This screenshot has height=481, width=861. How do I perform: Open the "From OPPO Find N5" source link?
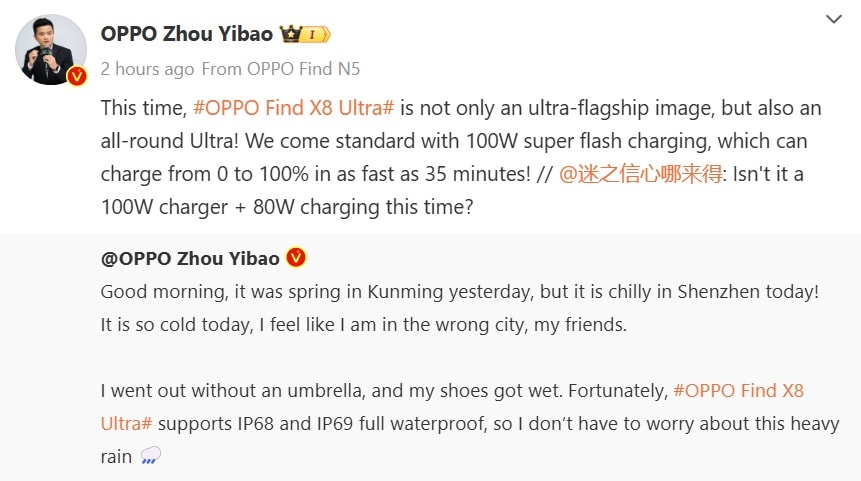pyautogui.click(x=281, y=69)
